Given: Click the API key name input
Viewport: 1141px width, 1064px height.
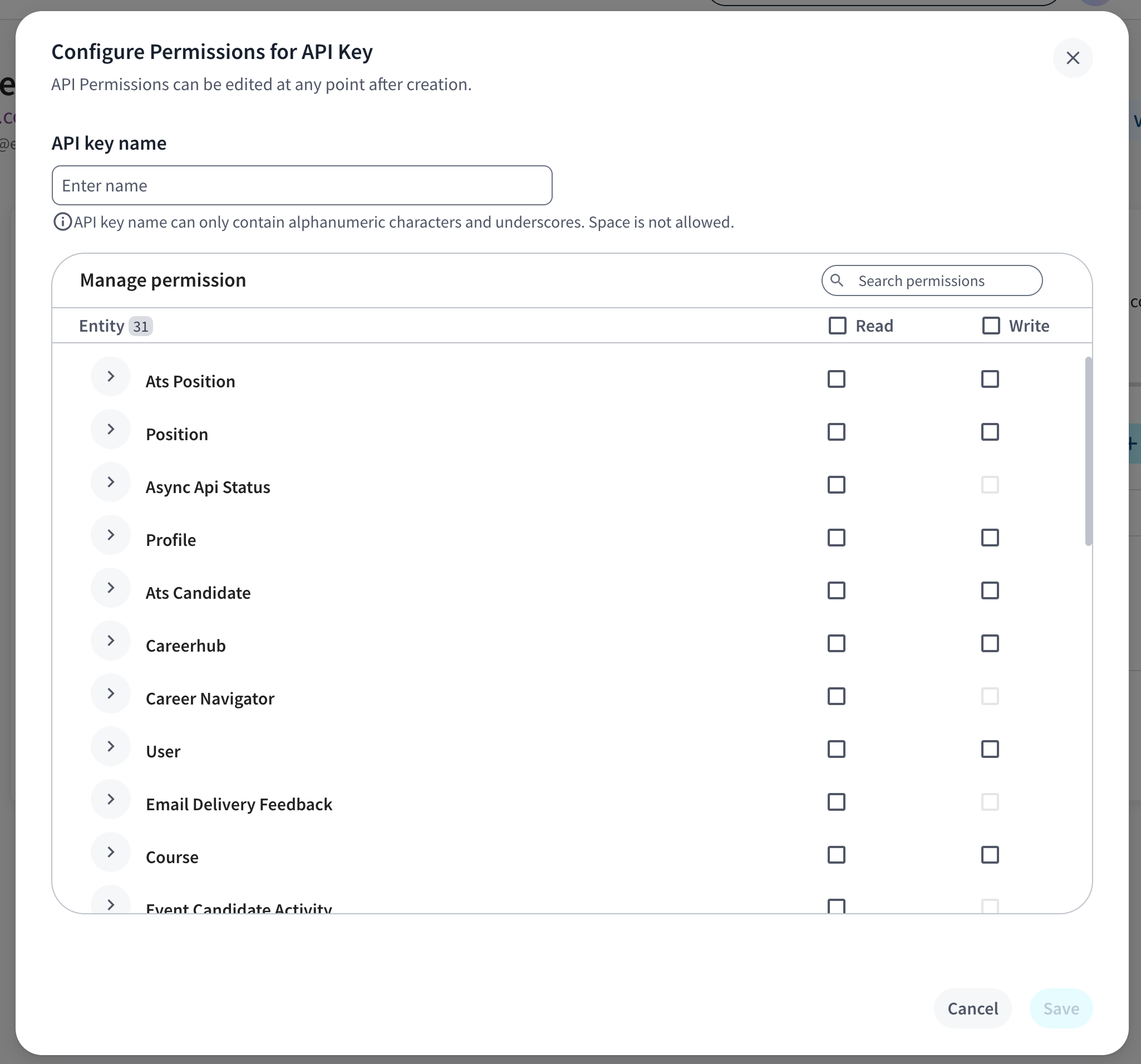Looking at the screenshot, I should tap(302, 185).
